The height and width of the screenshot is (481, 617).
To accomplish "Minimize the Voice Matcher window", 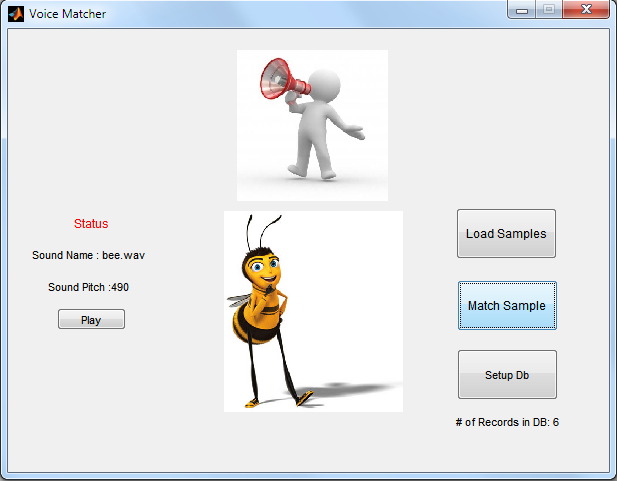I will [521, 9].
